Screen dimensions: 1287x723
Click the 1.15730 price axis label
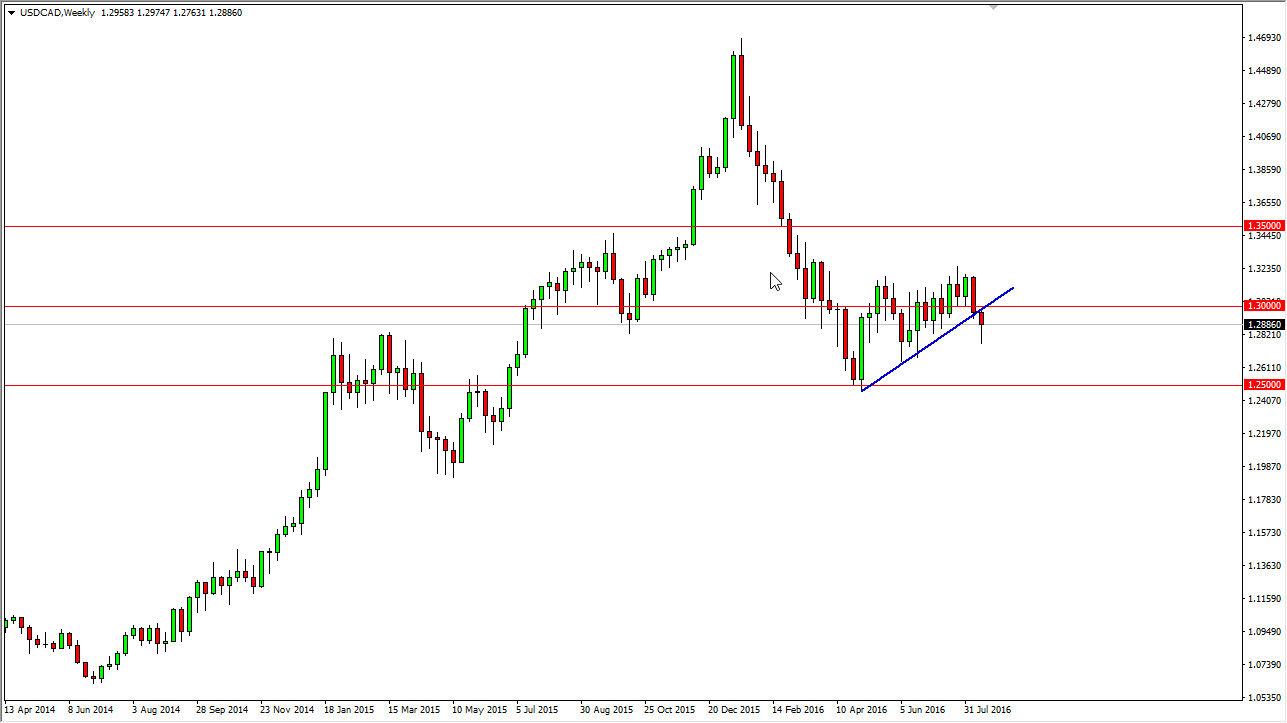(x=1265, y=533)
